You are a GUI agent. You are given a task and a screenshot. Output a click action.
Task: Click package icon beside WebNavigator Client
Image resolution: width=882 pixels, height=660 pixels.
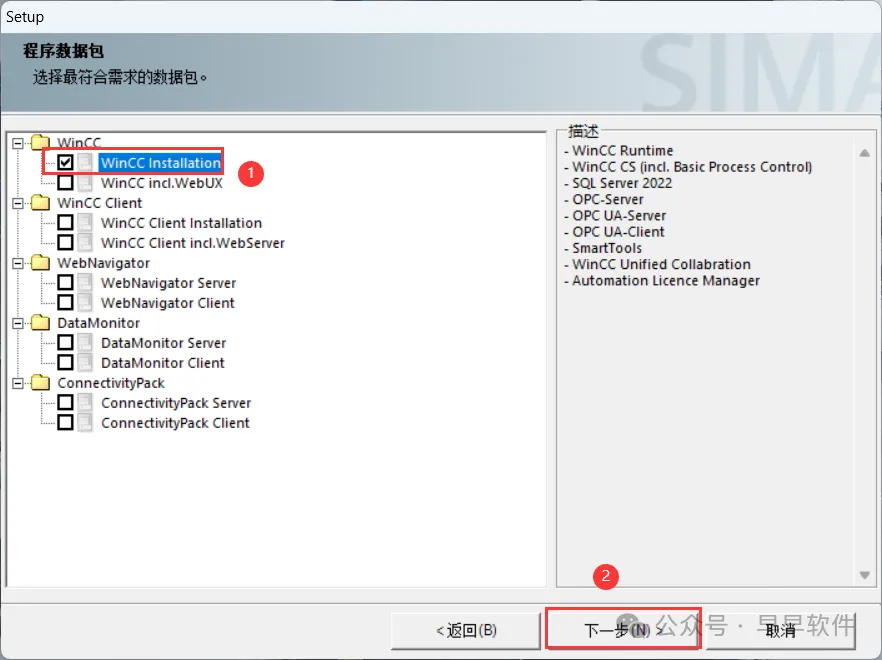(85, 302)
